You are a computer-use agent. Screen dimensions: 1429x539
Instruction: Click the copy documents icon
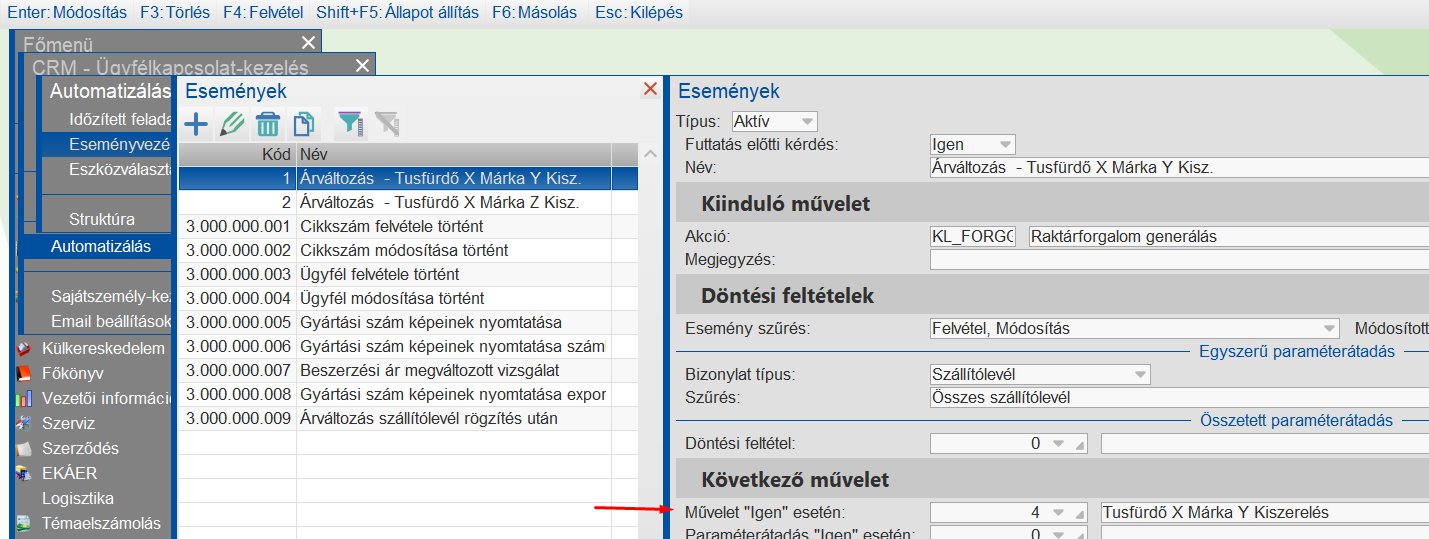pos(304,124)
